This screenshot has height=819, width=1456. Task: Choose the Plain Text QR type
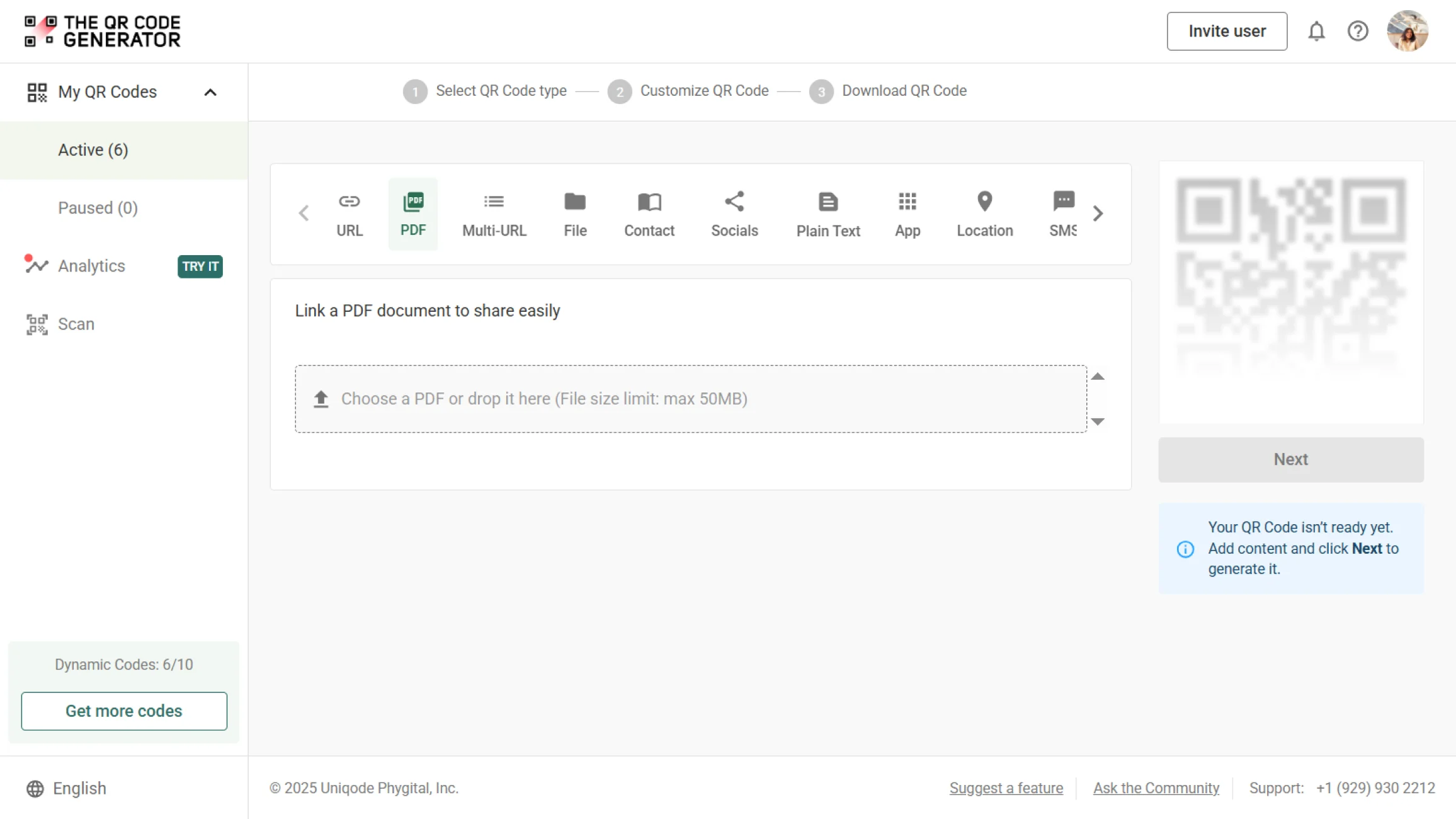(828, 214)
